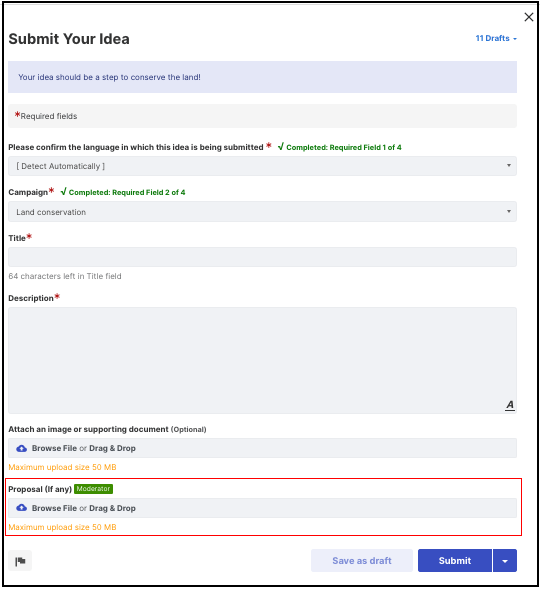The width and height of the screenshot is (540, 589).
Task: Close the Submit Your Idea dialog
Action: (x=528, y=17)
